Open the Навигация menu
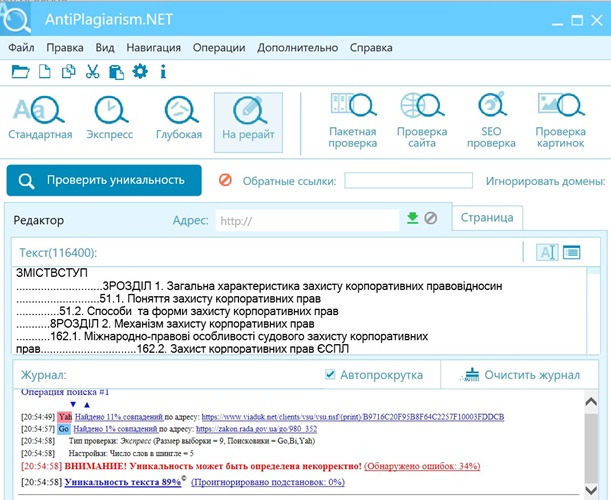The image size is (611, 500). [x=154, y=48]
